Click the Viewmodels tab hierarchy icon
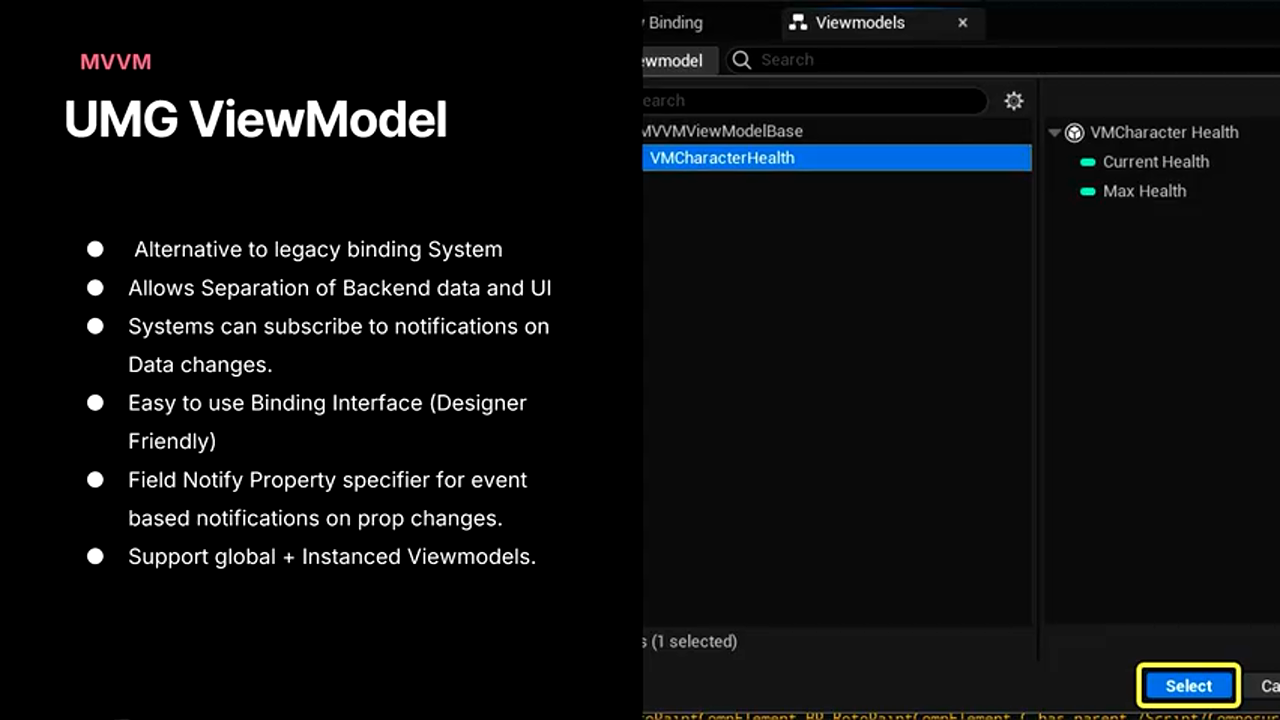Screen dimensions: 1280x720 [798, 22]
